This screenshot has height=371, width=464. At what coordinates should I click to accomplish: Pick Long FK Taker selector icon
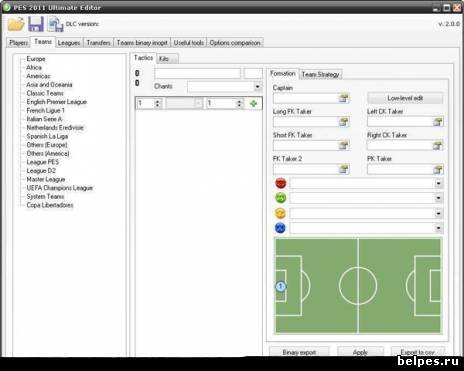(343, 122)
